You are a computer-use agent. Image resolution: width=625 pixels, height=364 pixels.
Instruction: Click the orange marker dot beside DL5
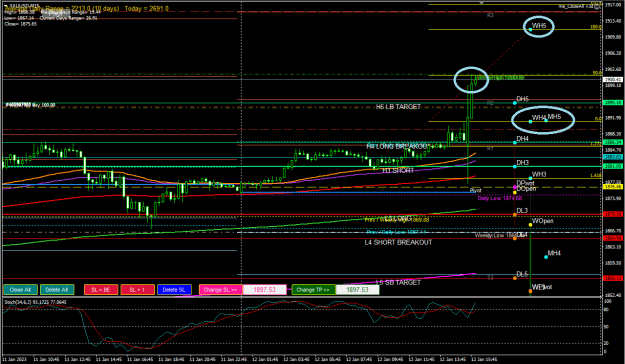tap(515, 278)
